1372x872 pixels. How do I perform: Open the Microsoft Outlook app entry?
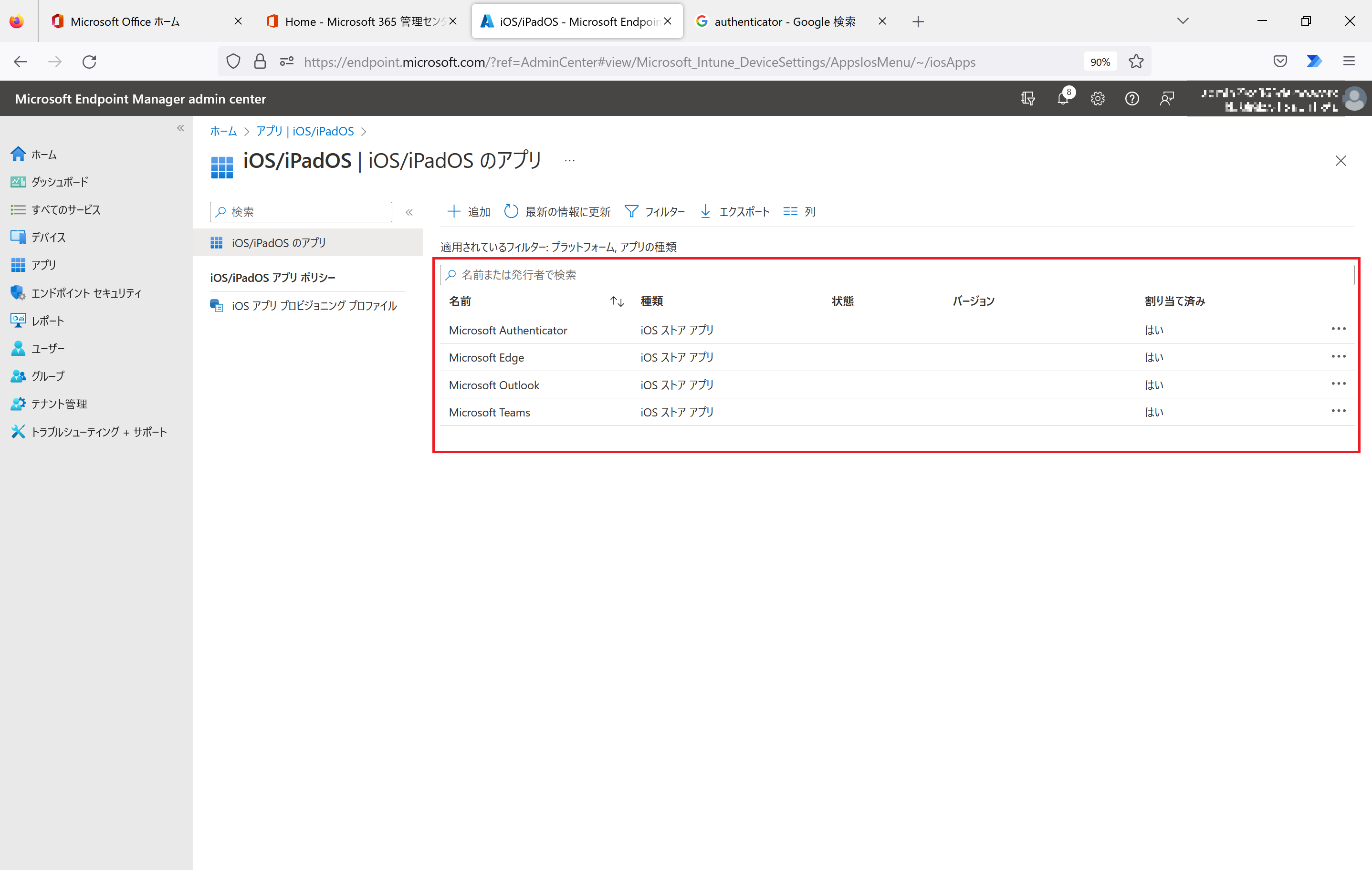click(494, 385)
